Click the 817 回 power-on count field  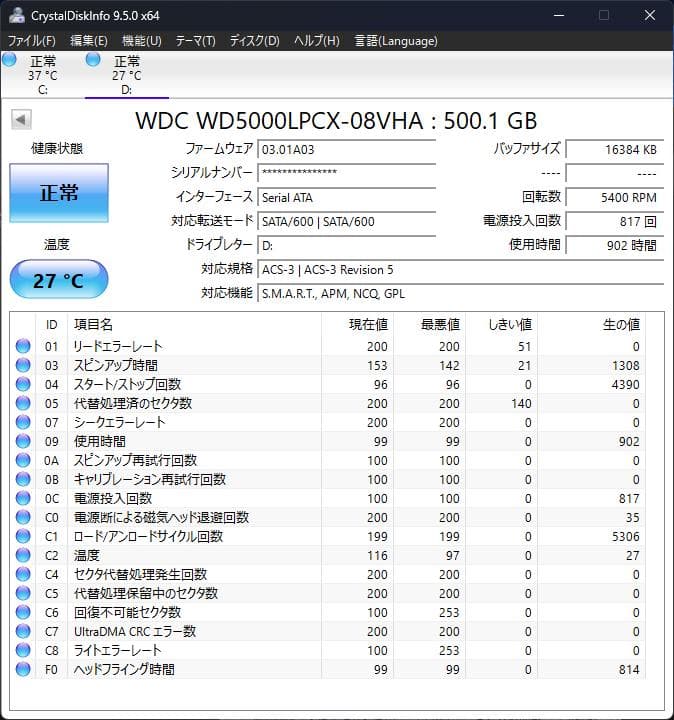pyautogui.click(x=615, y=222)
